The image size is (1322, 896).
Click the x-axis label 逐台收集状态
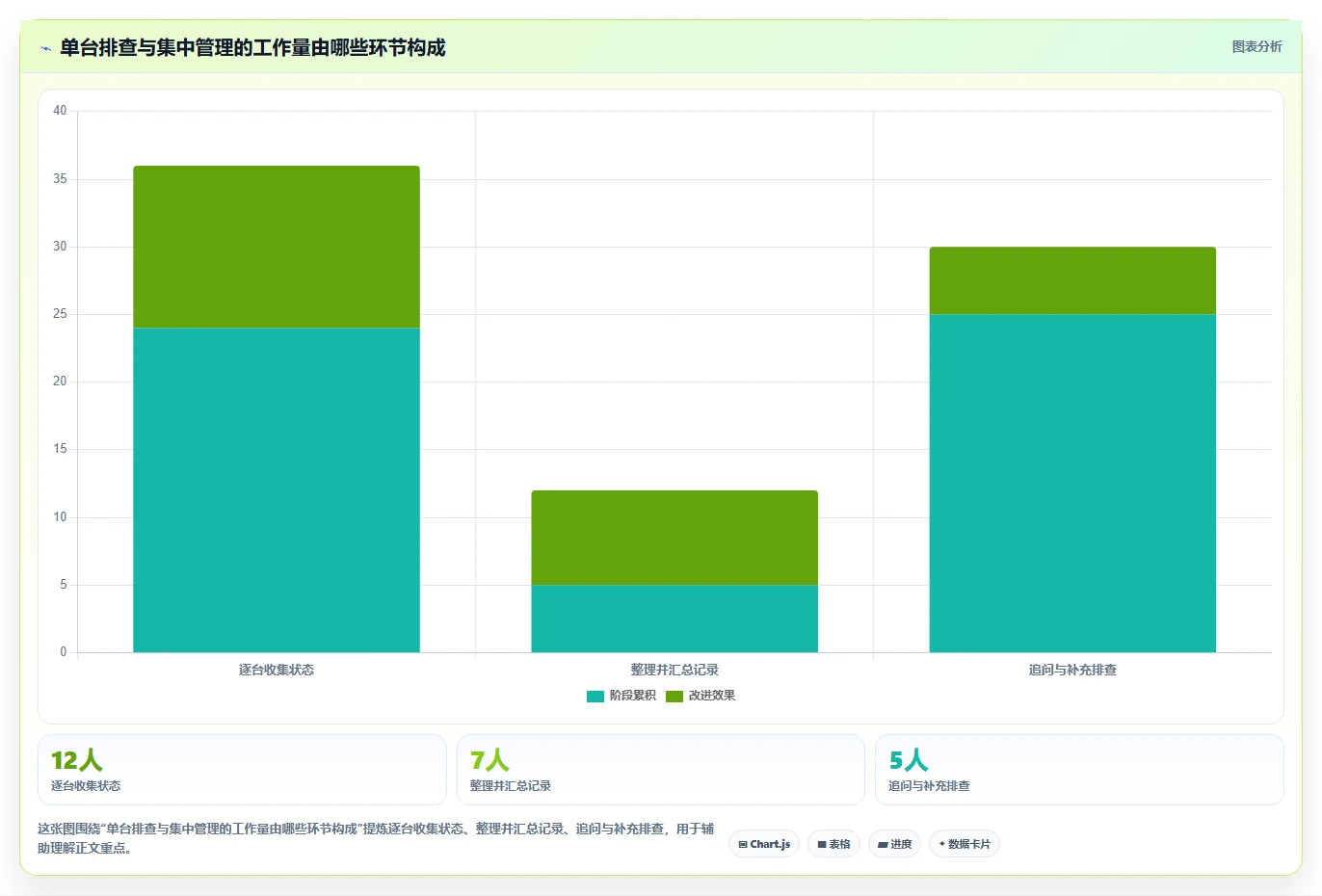pos(277,670)
